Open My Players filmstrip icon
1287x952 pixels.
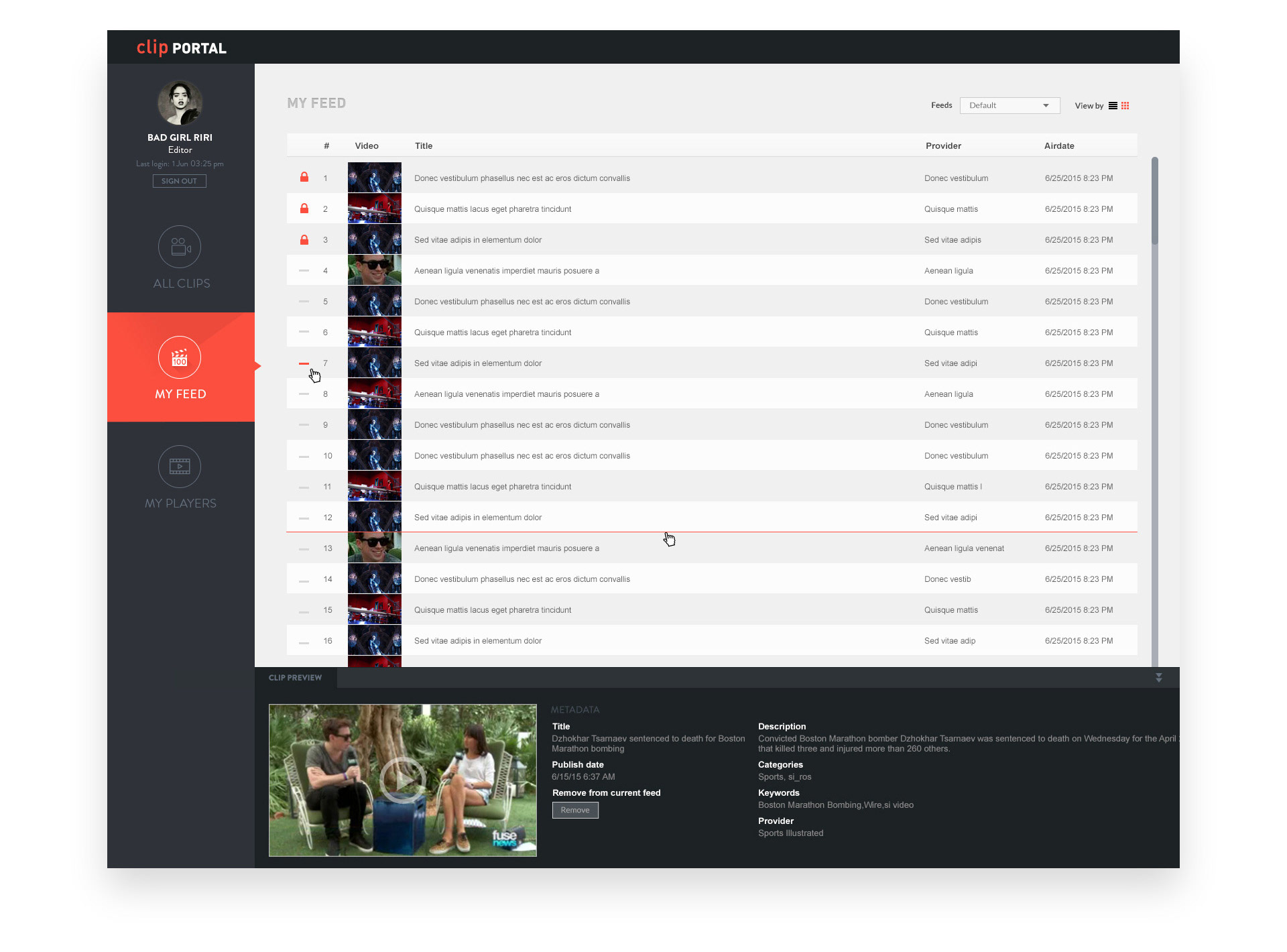[180, 467]
